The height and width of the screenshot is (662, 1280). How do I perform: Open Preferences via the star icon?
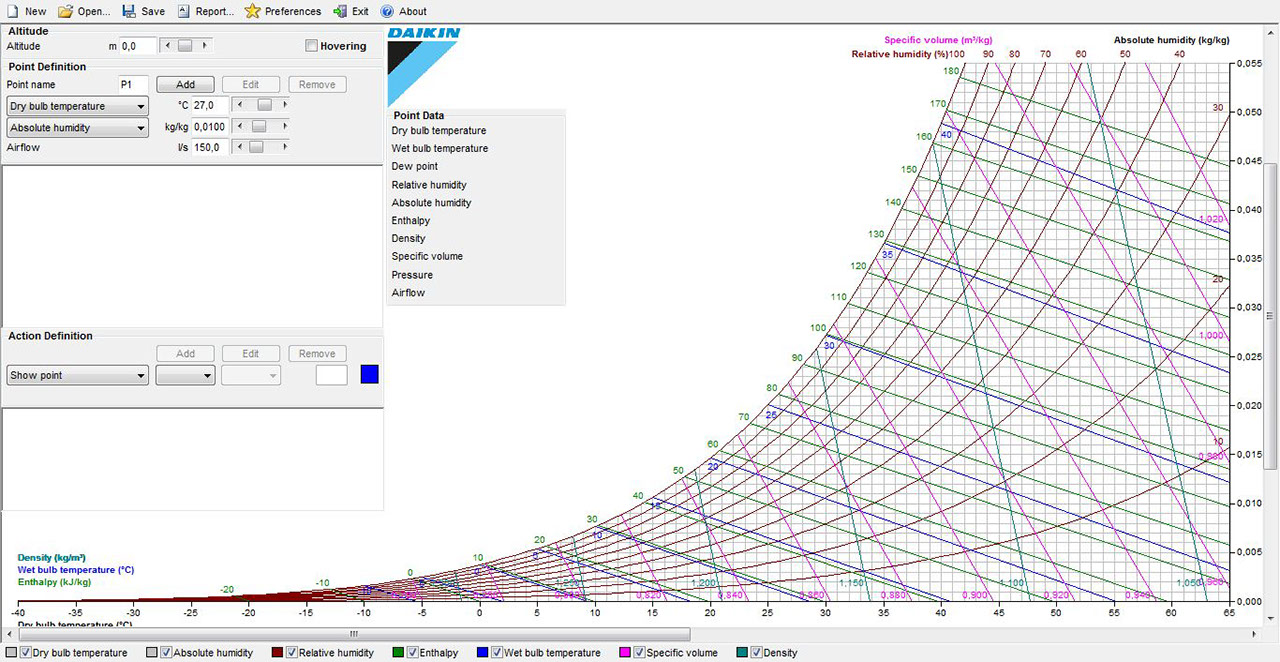click(253, 11)
